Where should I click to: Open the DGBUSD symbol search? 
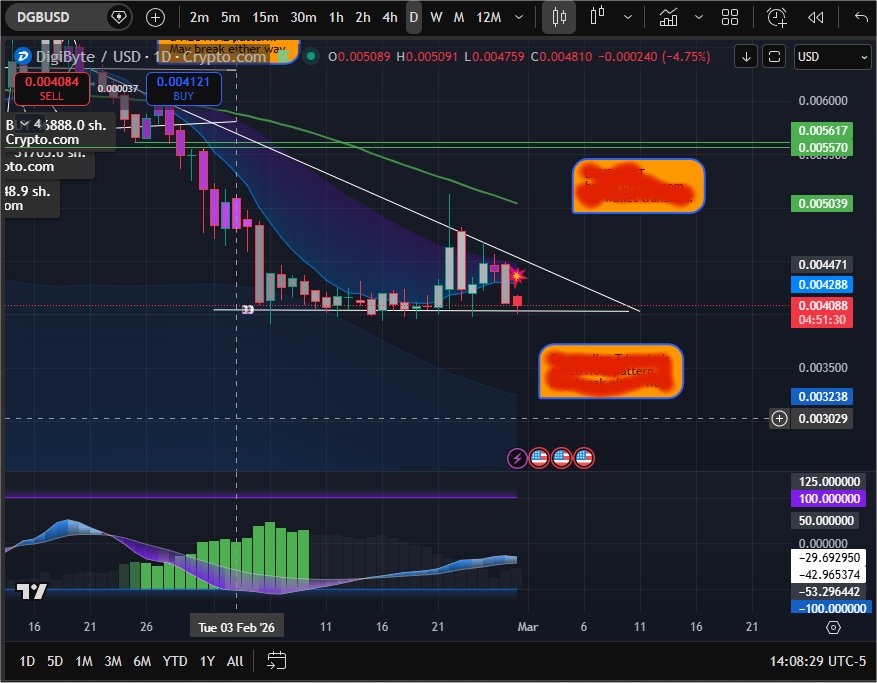pyautogui.click(x=43, y=17)
